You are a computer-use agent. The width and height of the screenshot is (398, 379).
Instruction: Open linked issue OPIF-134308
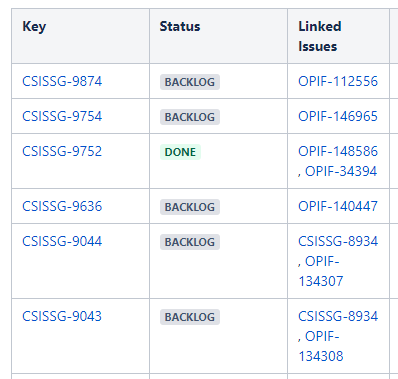click(x=320, y=346)
